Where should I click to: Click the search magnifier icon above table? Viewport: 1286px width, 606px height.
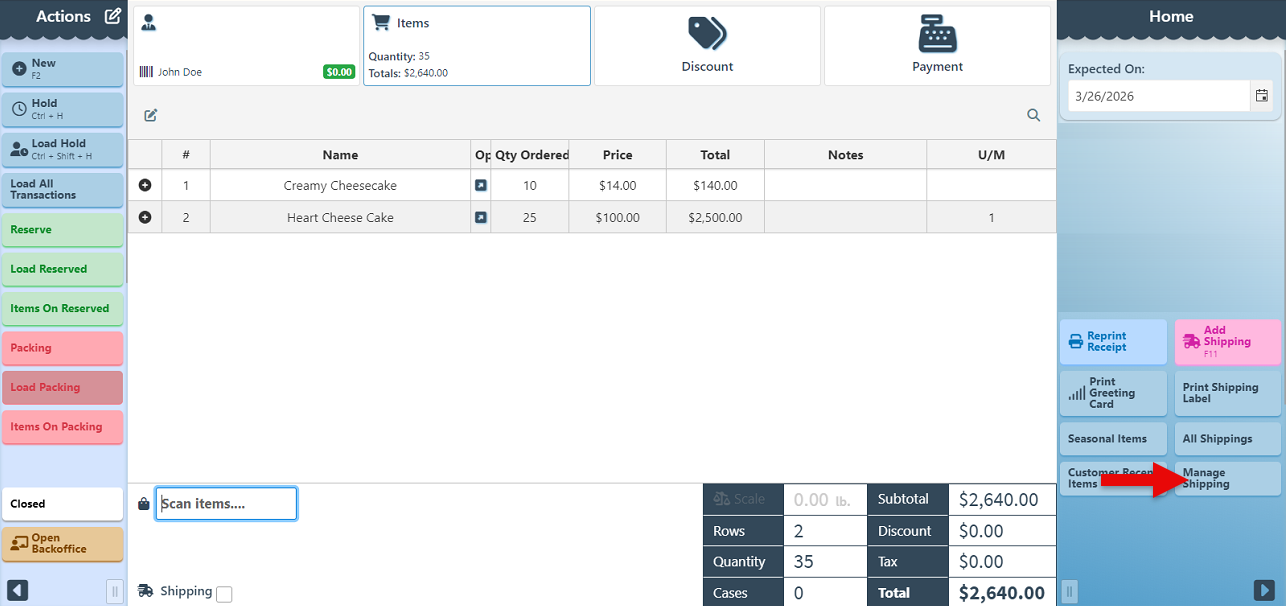1034,115
